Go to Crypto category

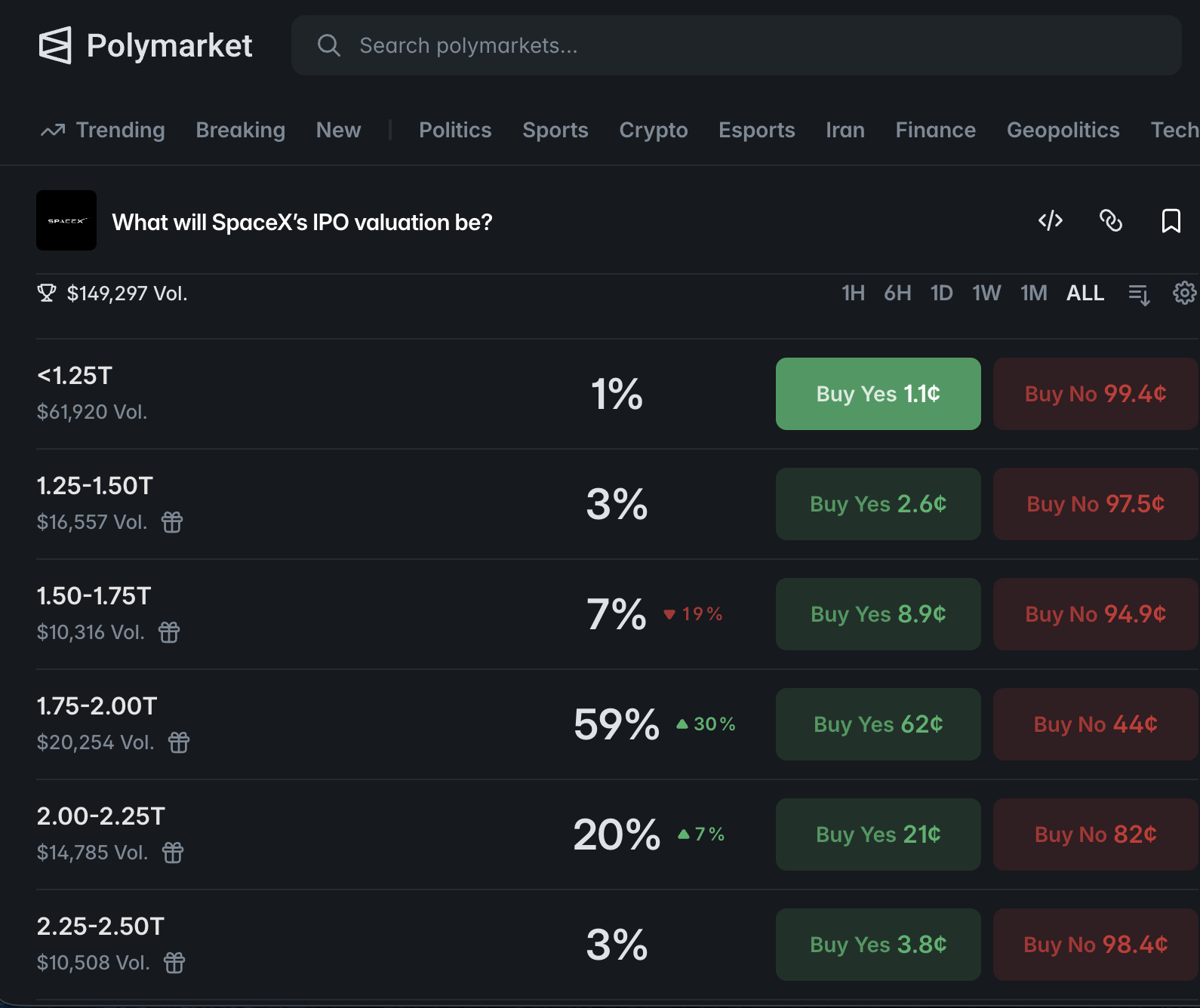pos(654,130)
